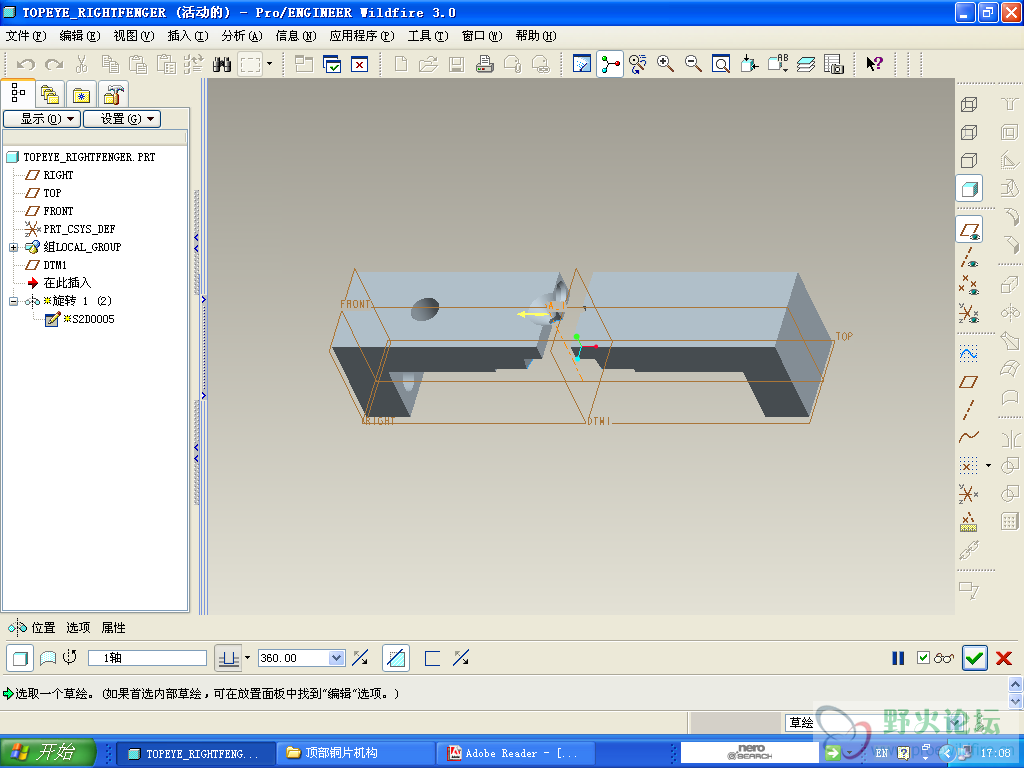The width and height of the screenshot is (1024, 768).
Task: Open angle option dropdown arrow
Action: coord(248,658)
